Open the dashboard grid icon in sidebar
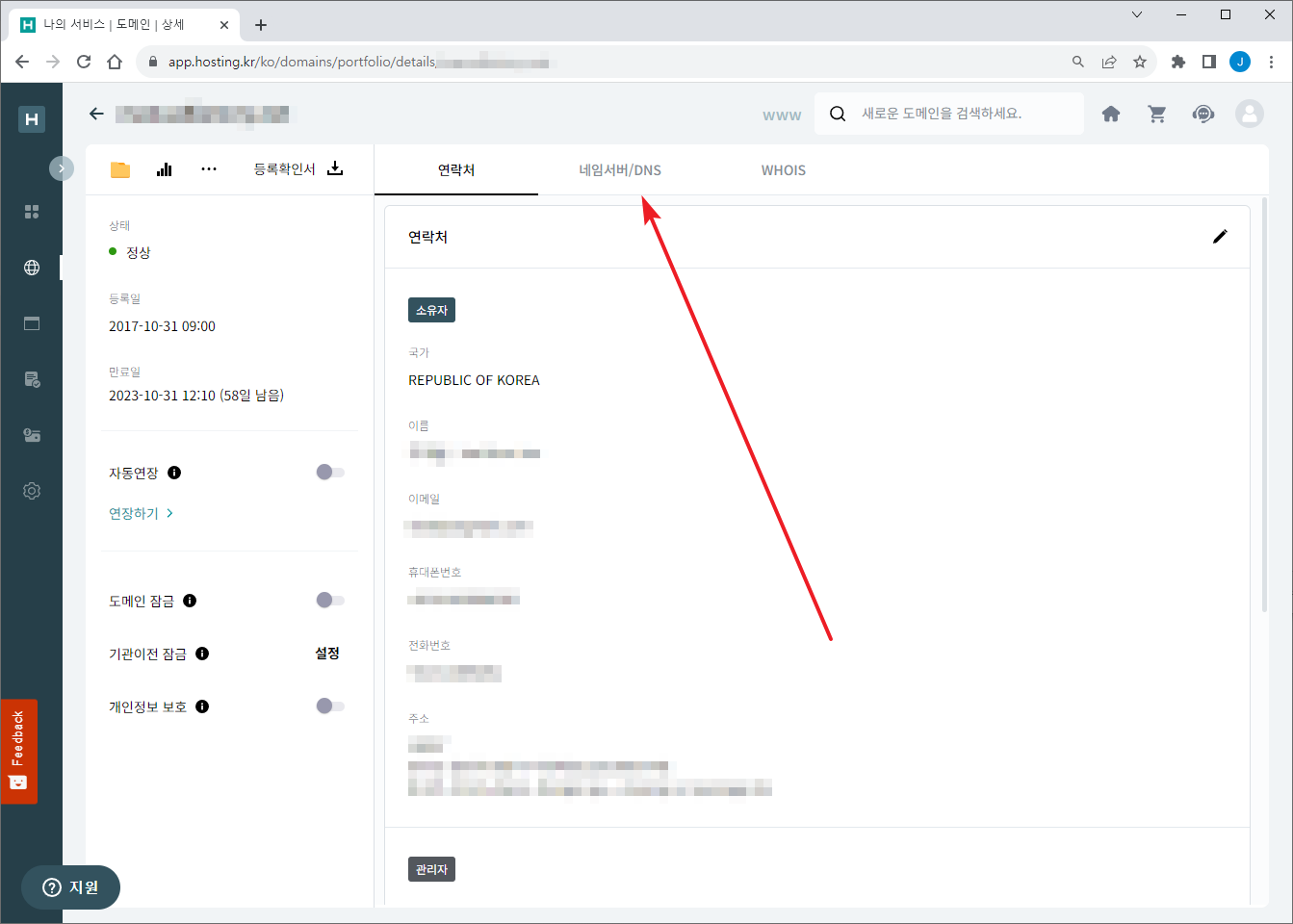Screen dimensions: 1293x924 pyautogui.click(x=32, y=212)
